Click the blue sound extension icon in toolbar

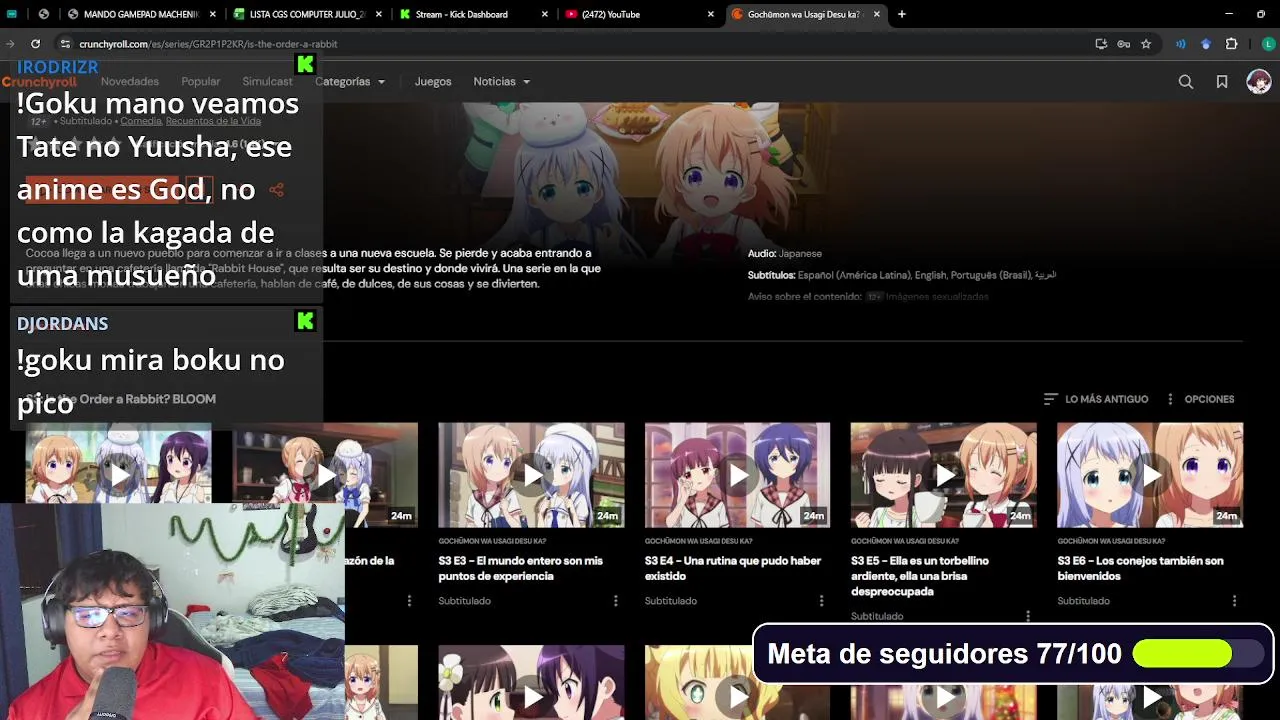pos(1181,44)
